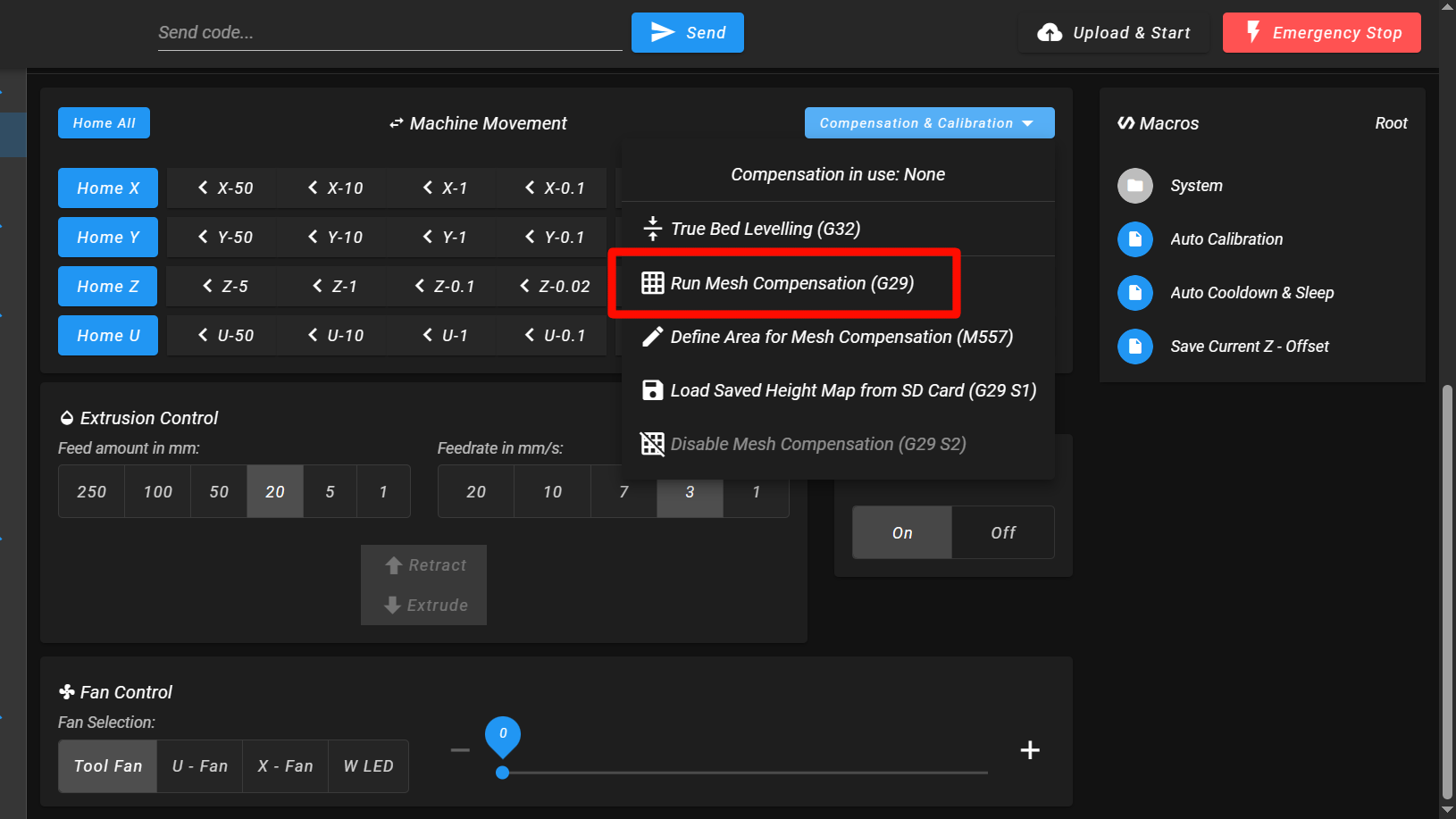Viewport: 1456px width, 819px height.
Task: Select X - Fan in Fan Selection
Action: pyautogui.click(x=286, y=766)
